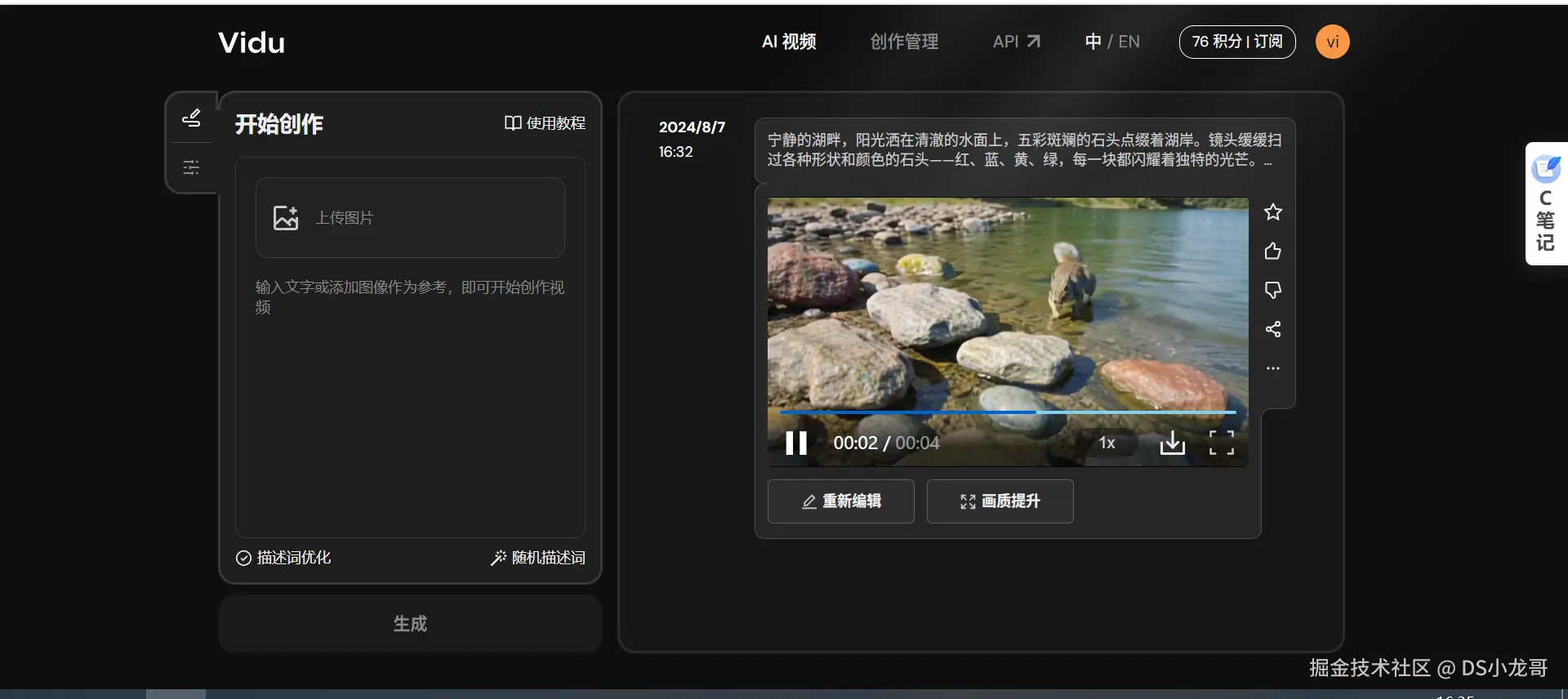Pause the video playback
This screenshot has height=699, width=1568.
tap(796, 443)
